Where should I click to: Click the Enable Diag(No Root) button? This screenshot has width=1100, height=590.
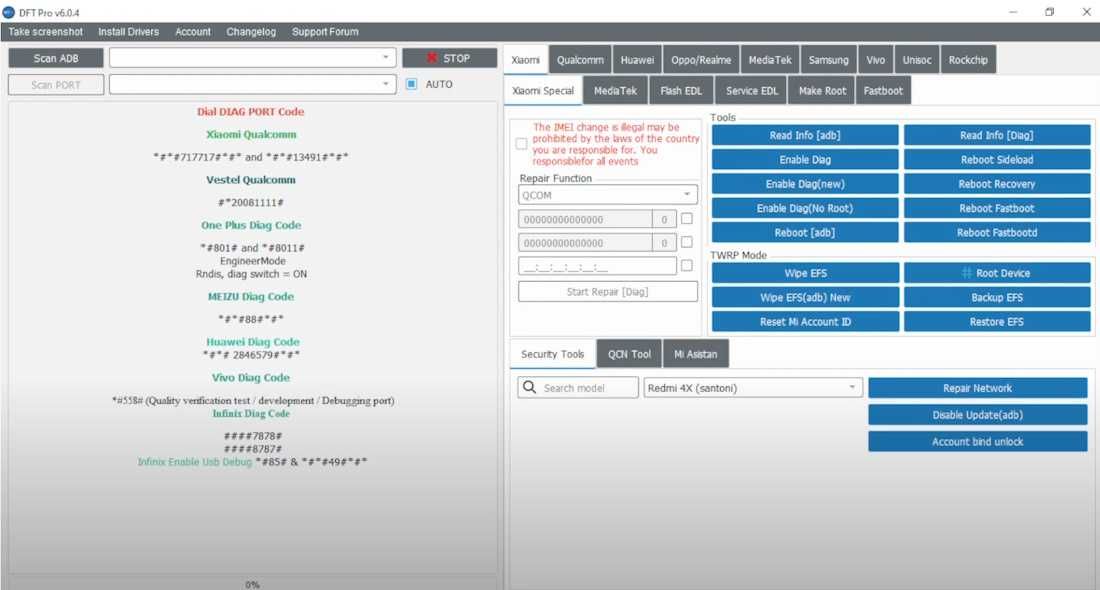[x=805, y=208]
